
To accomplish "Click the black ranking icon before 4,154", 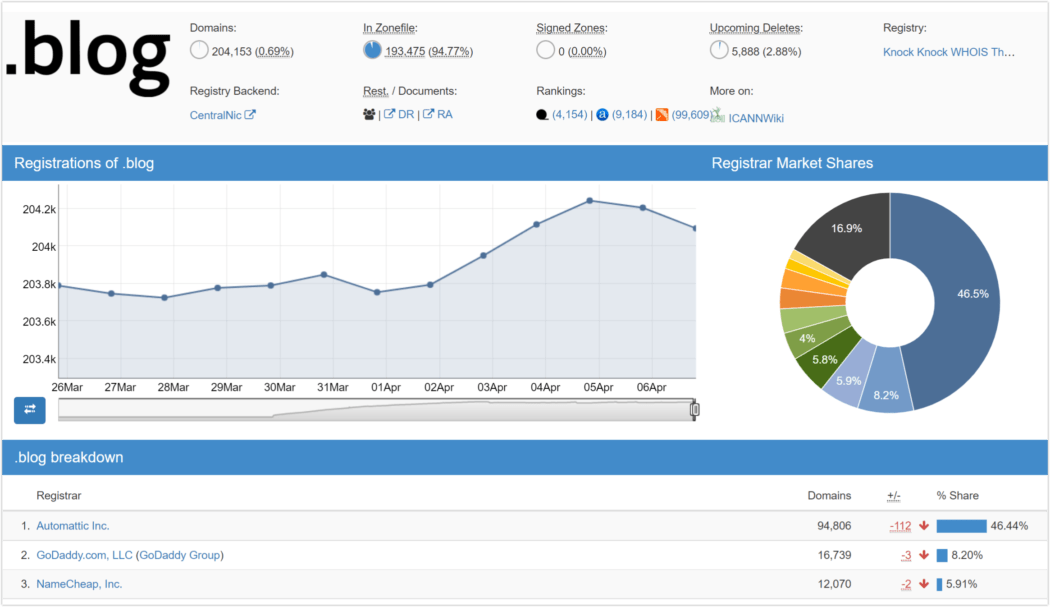I will point(542,115).
